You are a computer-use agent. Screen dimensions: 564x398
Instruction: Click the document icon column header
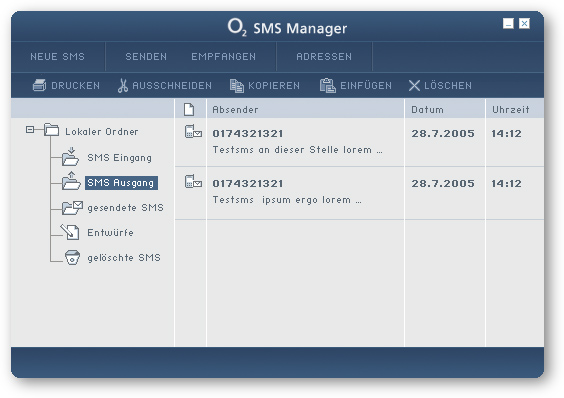click(x=189, y=109)
